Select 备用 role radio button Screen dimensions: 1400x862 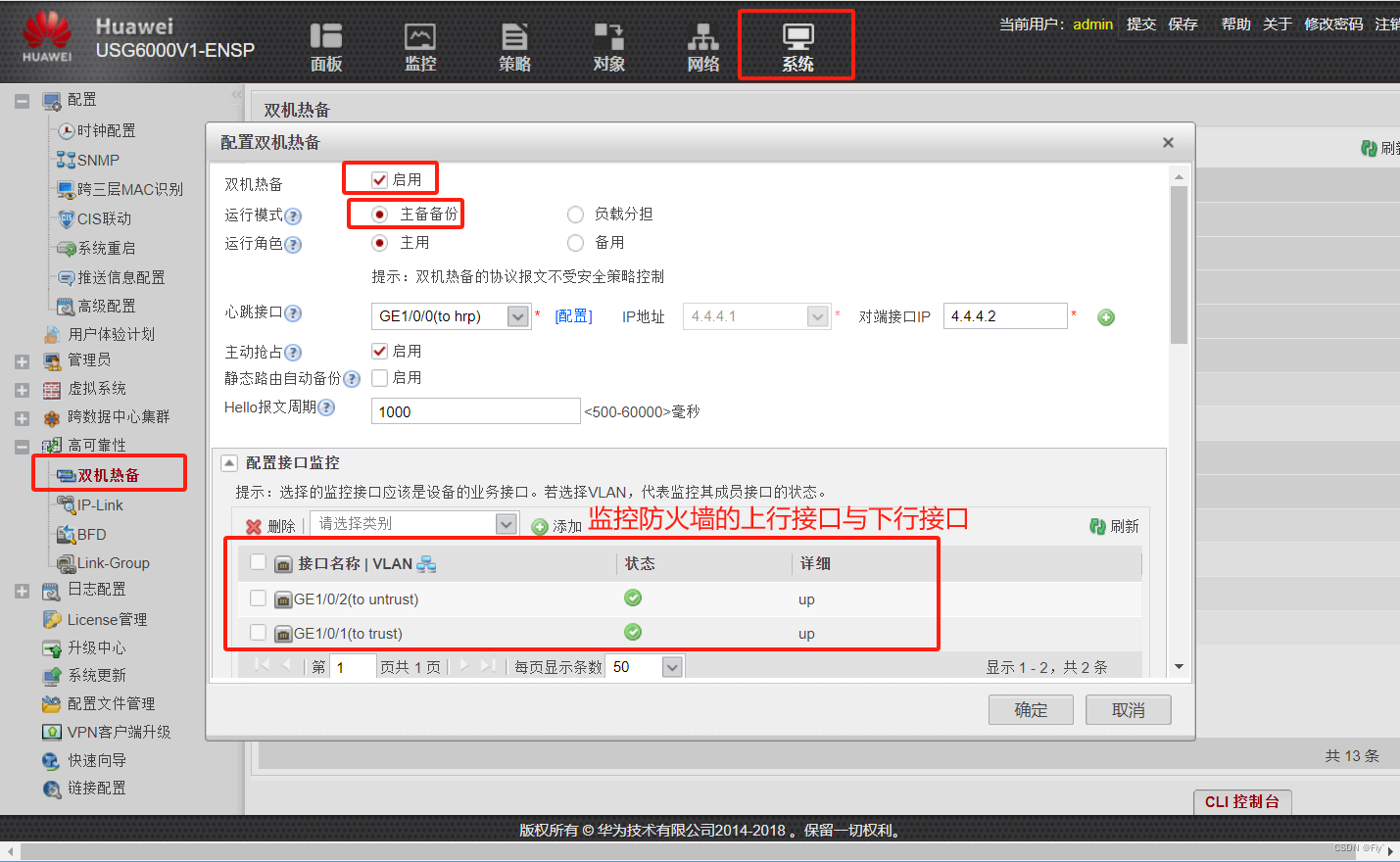[575, 242]
